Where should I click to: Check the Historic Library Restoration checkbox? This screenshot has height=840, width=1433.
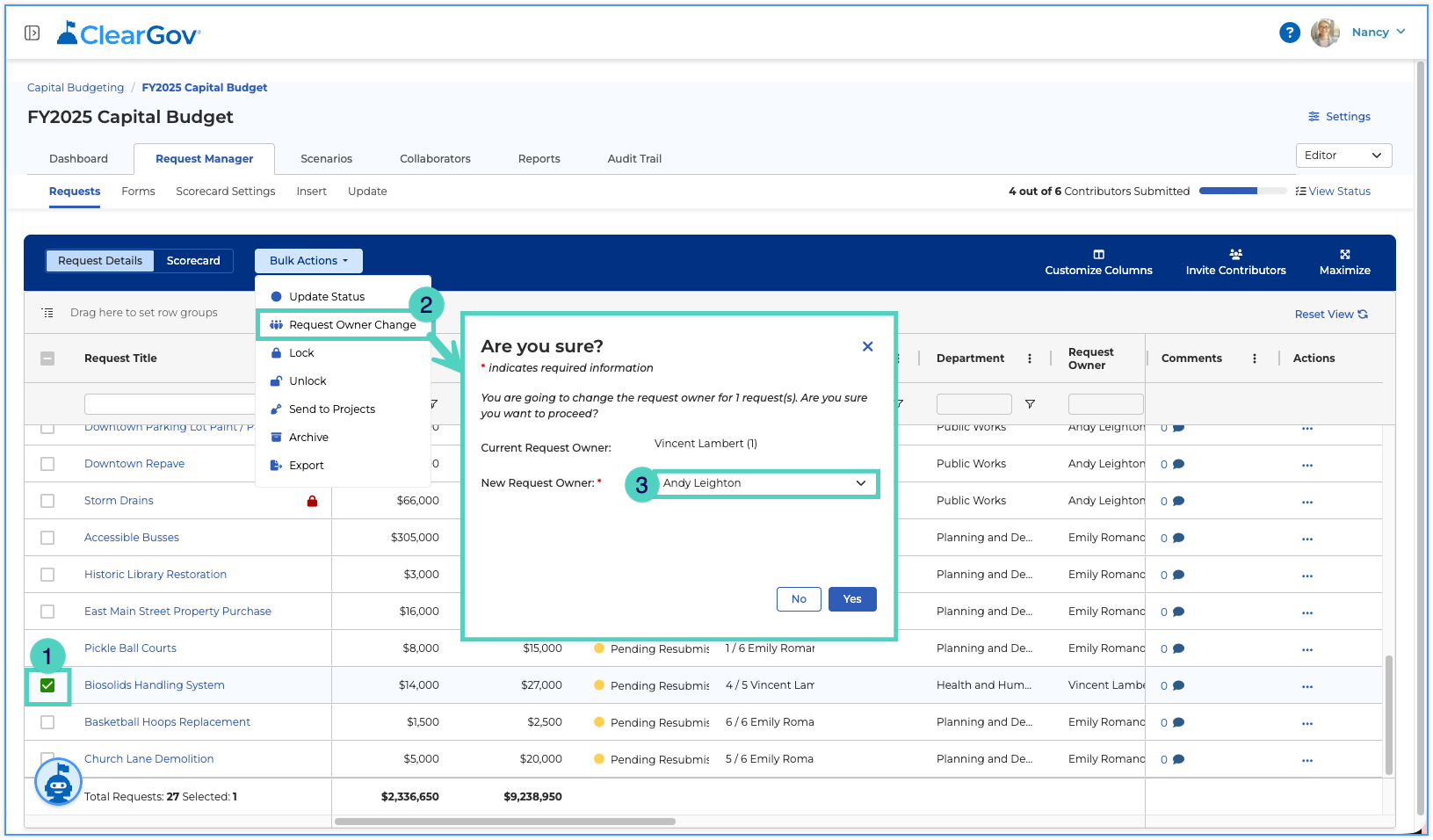[x=47, y=575]
